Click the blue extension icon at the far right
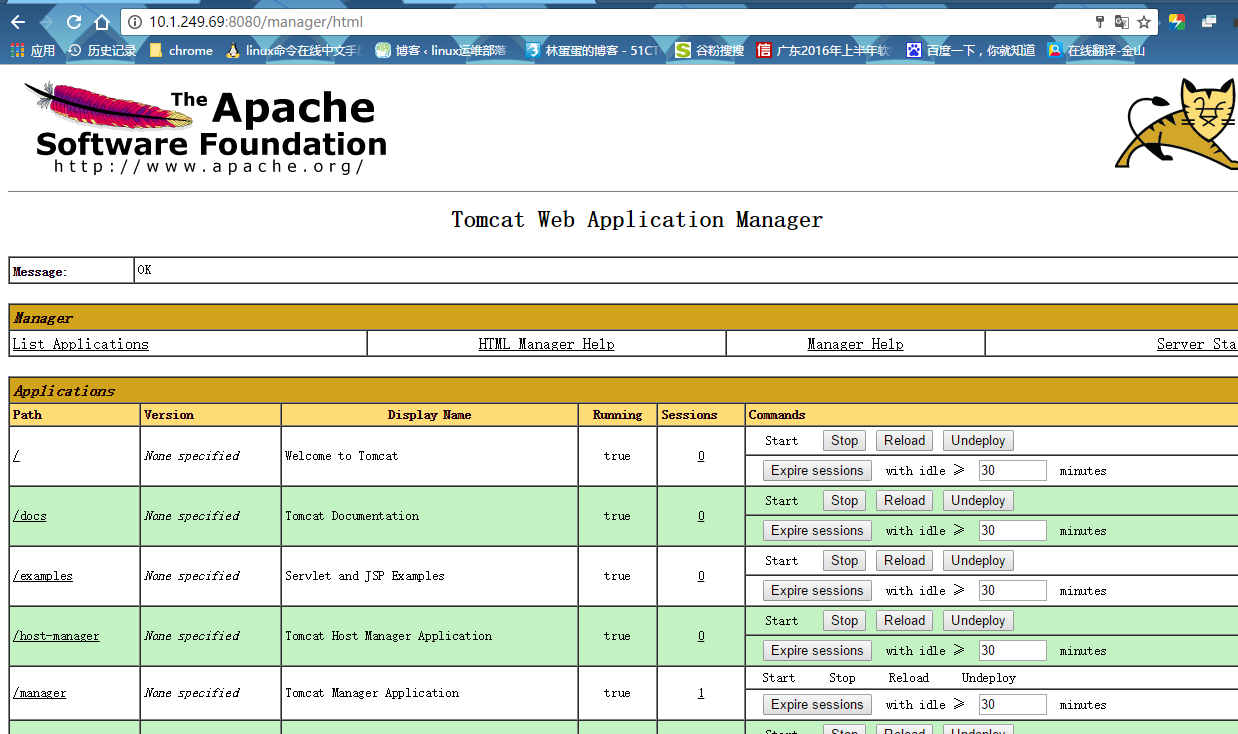 (1210, 22)
